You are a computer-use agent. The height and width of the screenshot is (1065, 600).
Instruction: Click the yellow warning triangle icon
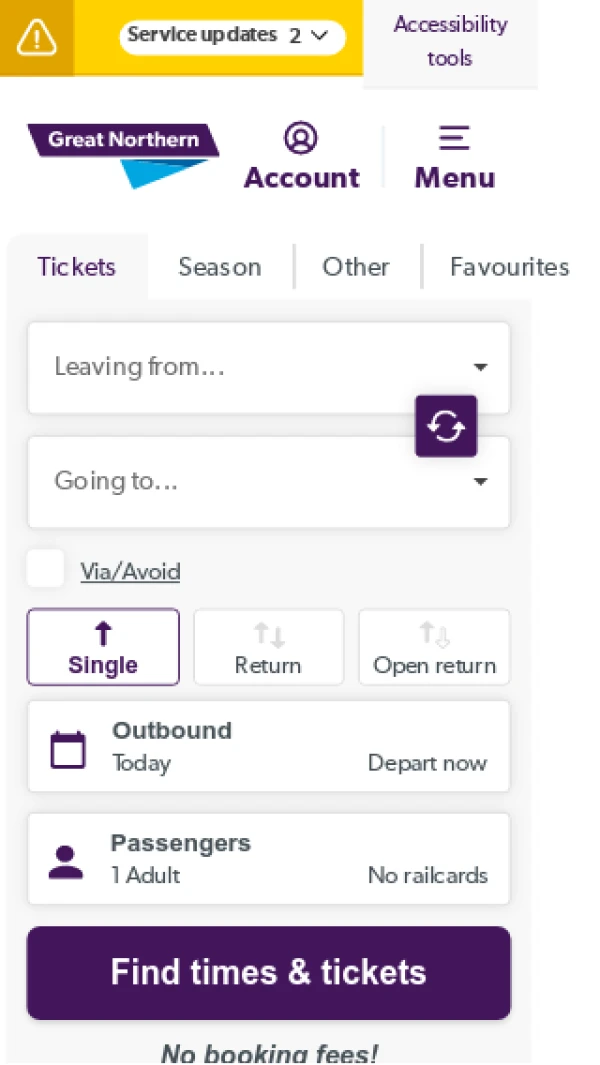37,38
